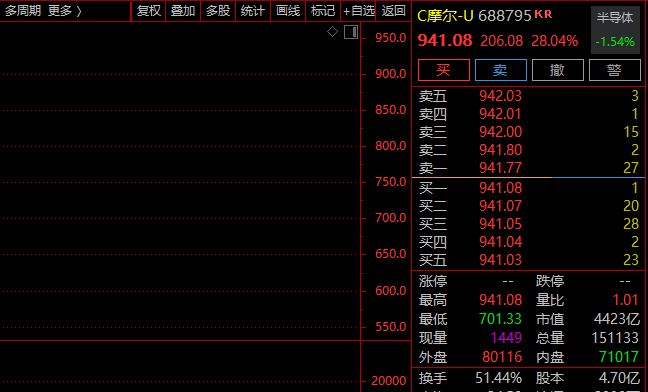The image size is (648, 392).
Task: Click the 换手 value 51.44%
Action: pyautogui.click(x=498, y=378)
